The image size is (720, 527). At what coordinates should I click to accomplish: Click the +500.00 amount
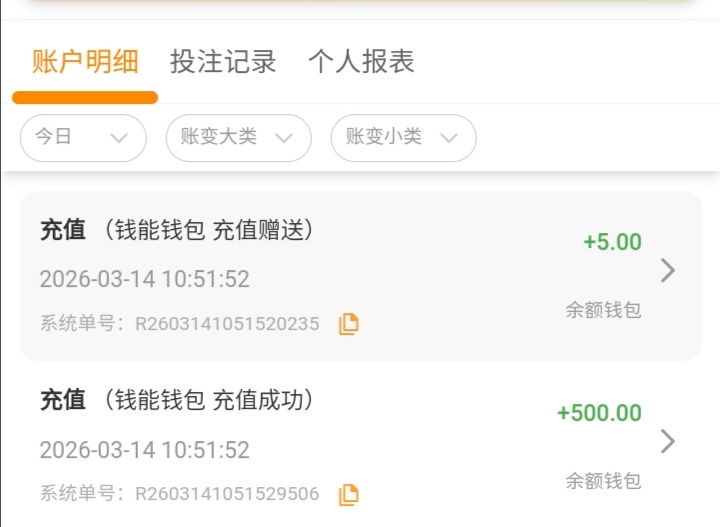coord(599,413)
